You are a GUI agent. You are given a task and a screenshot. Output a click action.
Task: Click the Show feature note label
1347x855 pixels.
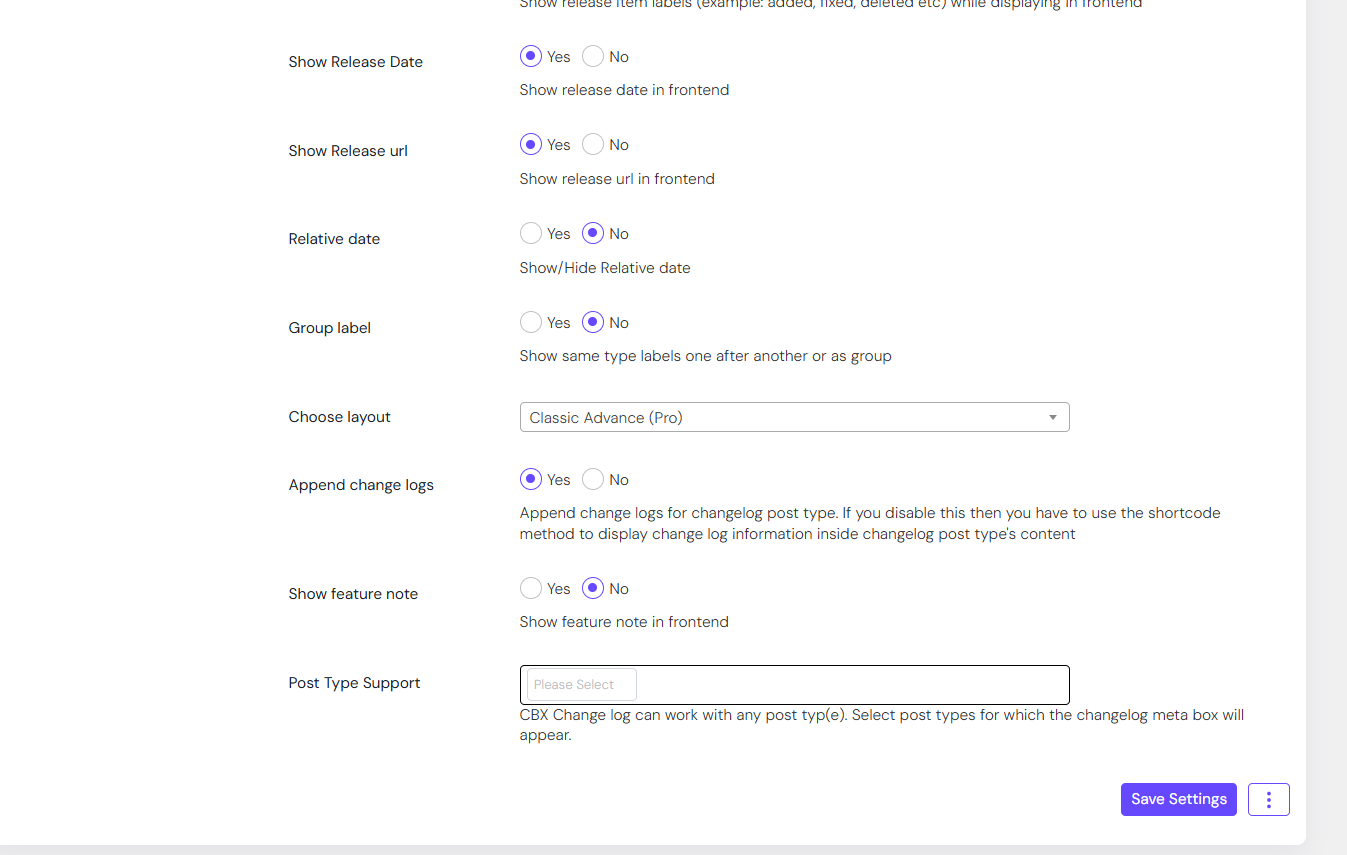(353, 594)
